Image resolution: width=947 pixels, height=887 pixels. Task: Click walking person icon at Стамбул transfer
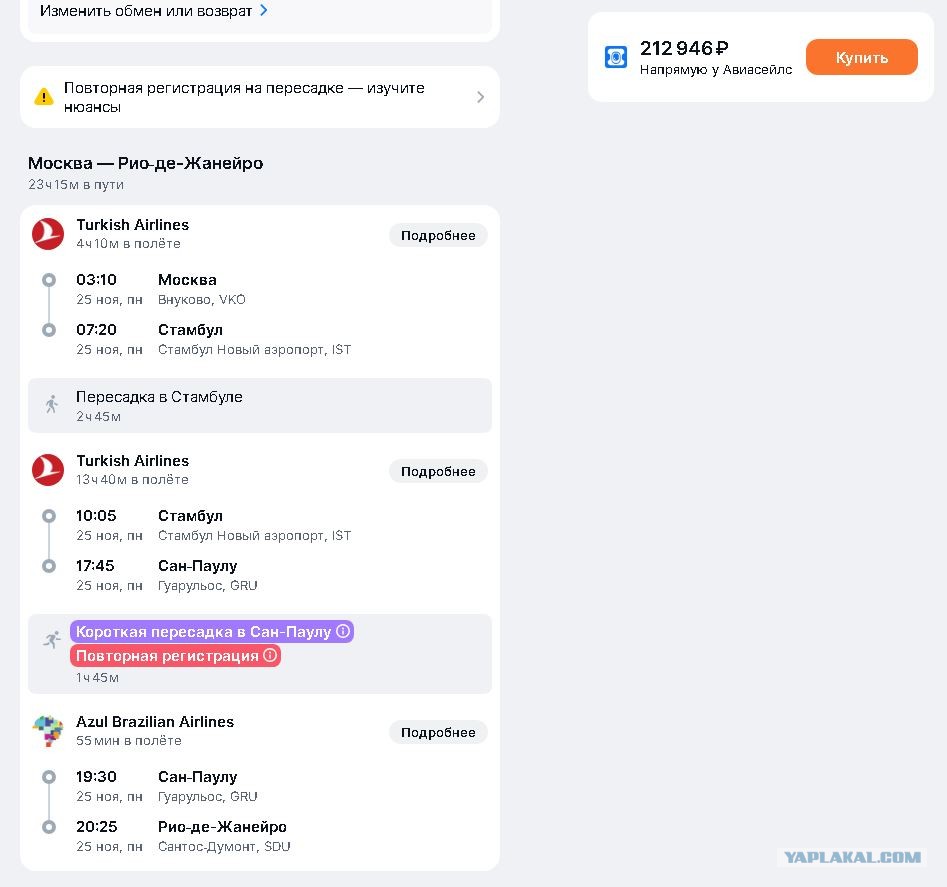pos(52,404)
